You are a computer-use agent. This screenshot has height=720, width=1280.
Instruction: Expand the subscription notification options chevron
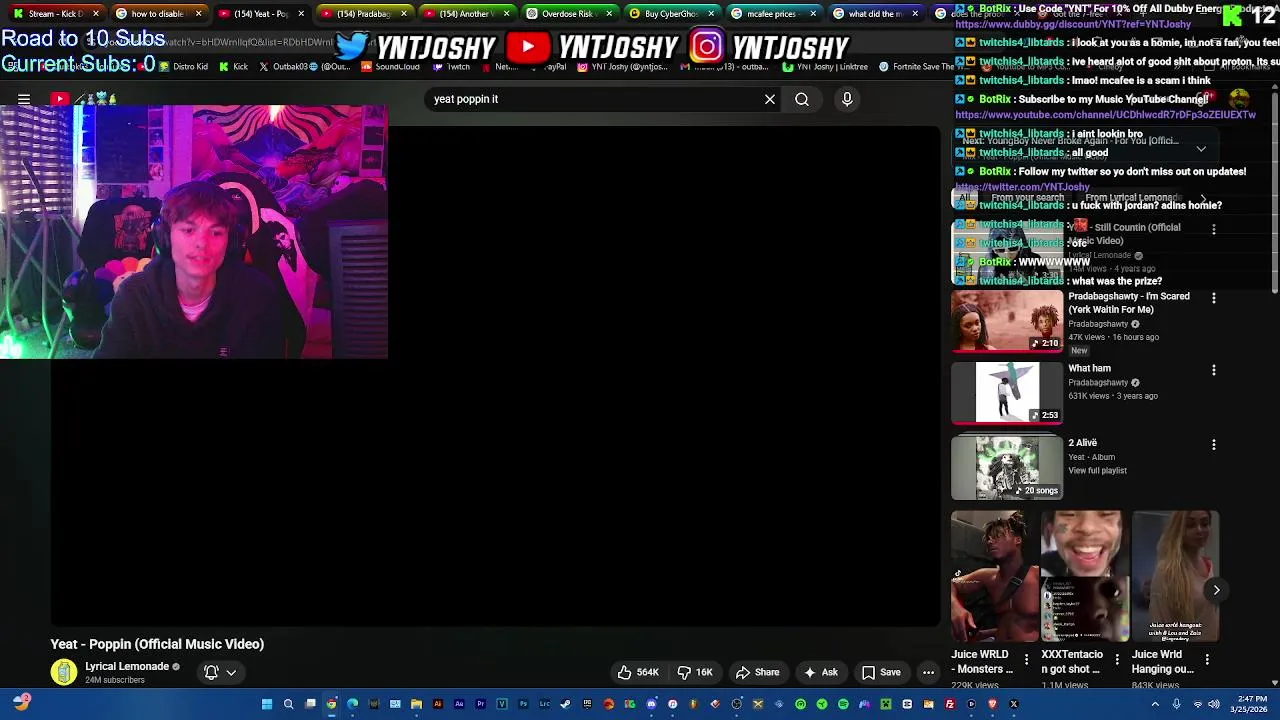tap(231, 672)
